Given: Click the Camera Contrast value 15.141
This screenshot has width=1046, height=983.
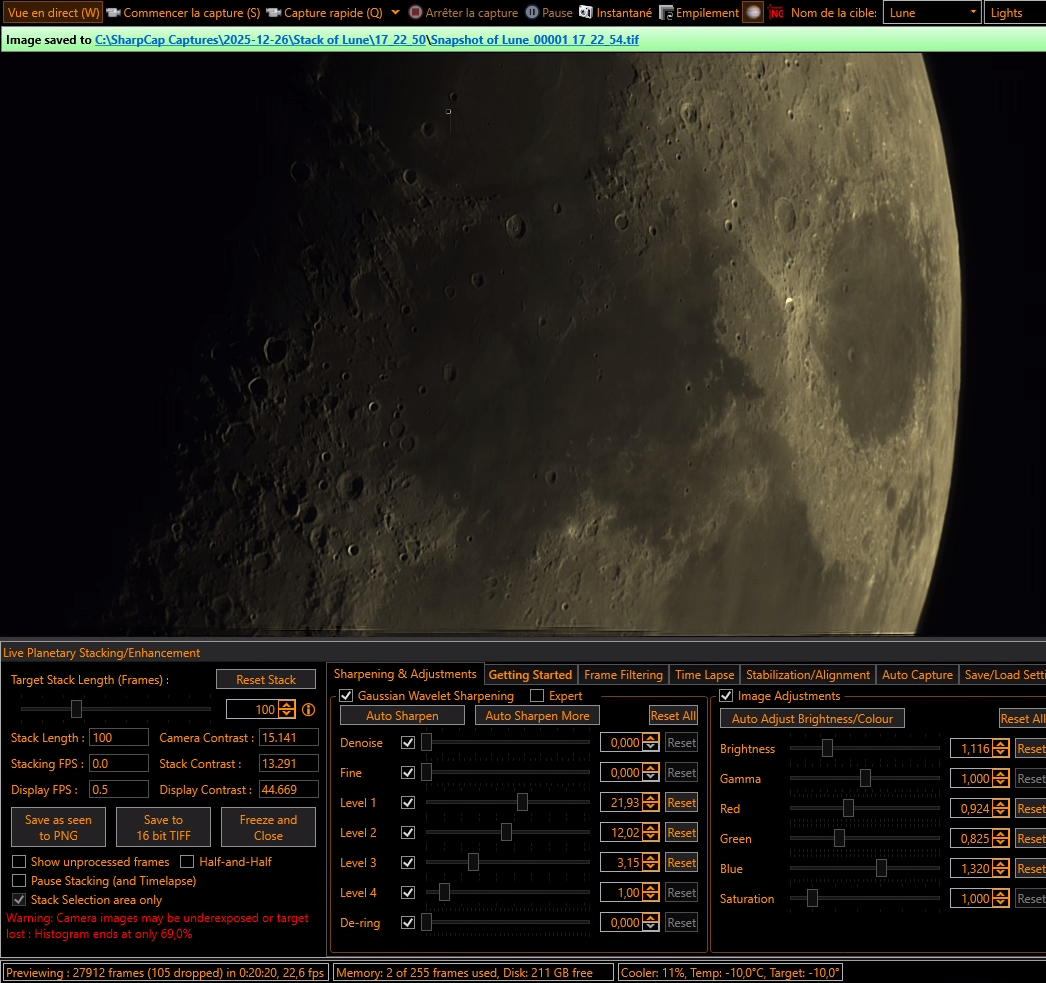Looking at the screenshot, I should click(x=288, y=738).
